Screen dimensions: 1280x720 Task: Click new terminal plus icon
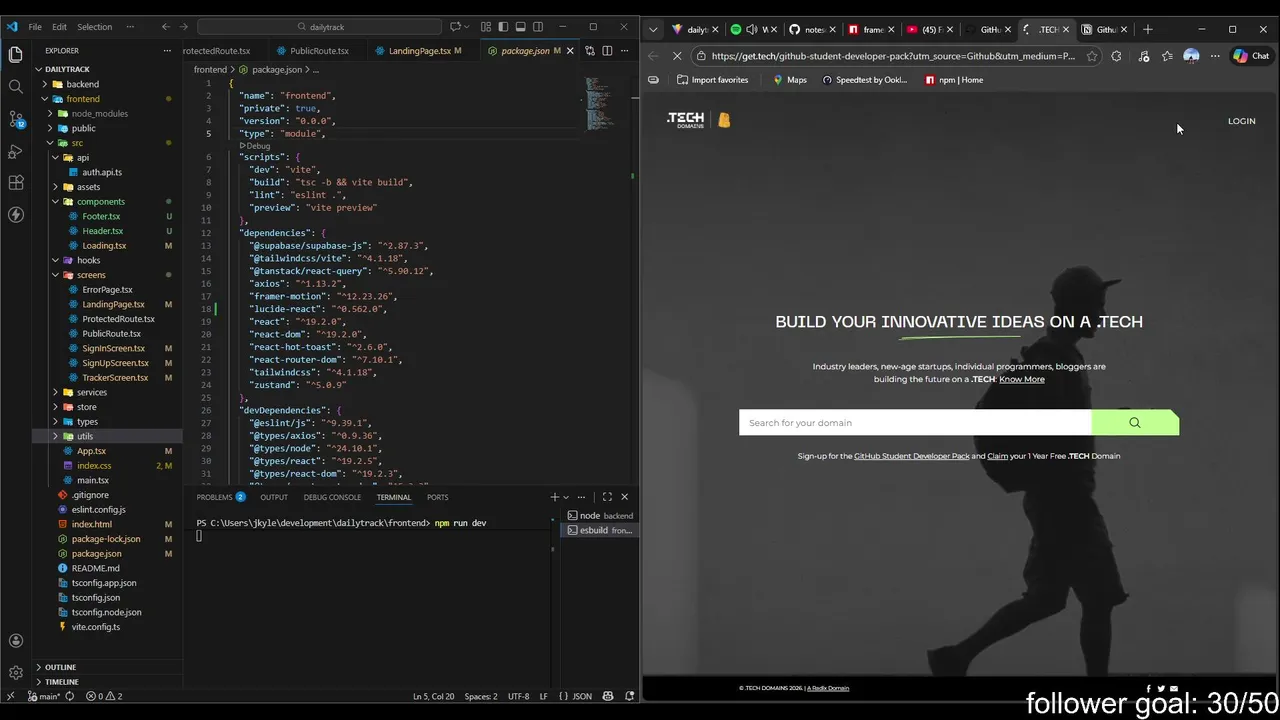coord(554,497)
